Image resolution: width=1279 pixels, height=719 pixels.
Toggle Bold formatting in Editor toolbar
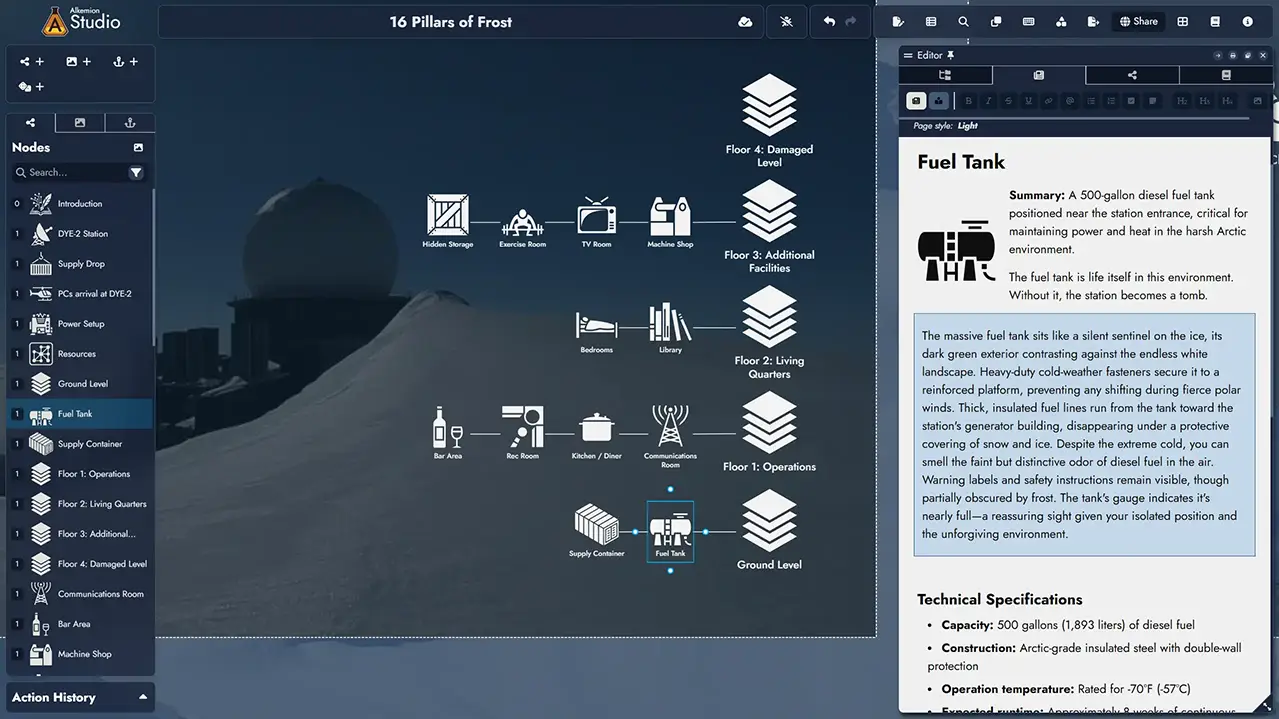[968, 101]
